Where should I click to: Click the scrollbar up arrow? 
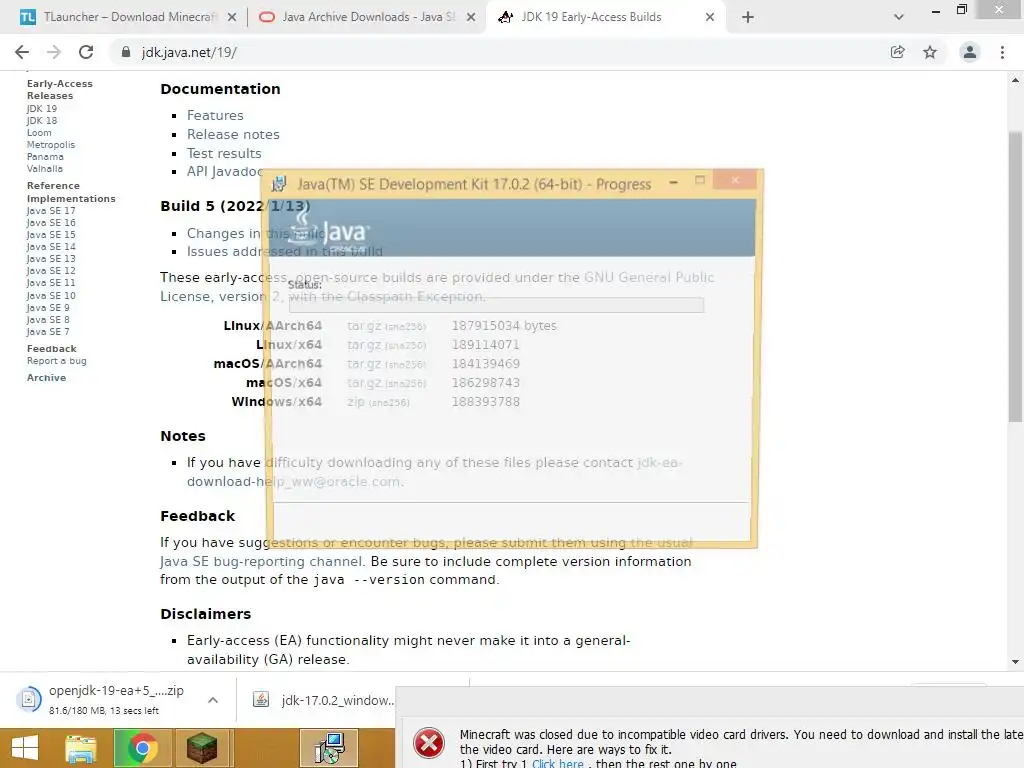click(1015, 80)
